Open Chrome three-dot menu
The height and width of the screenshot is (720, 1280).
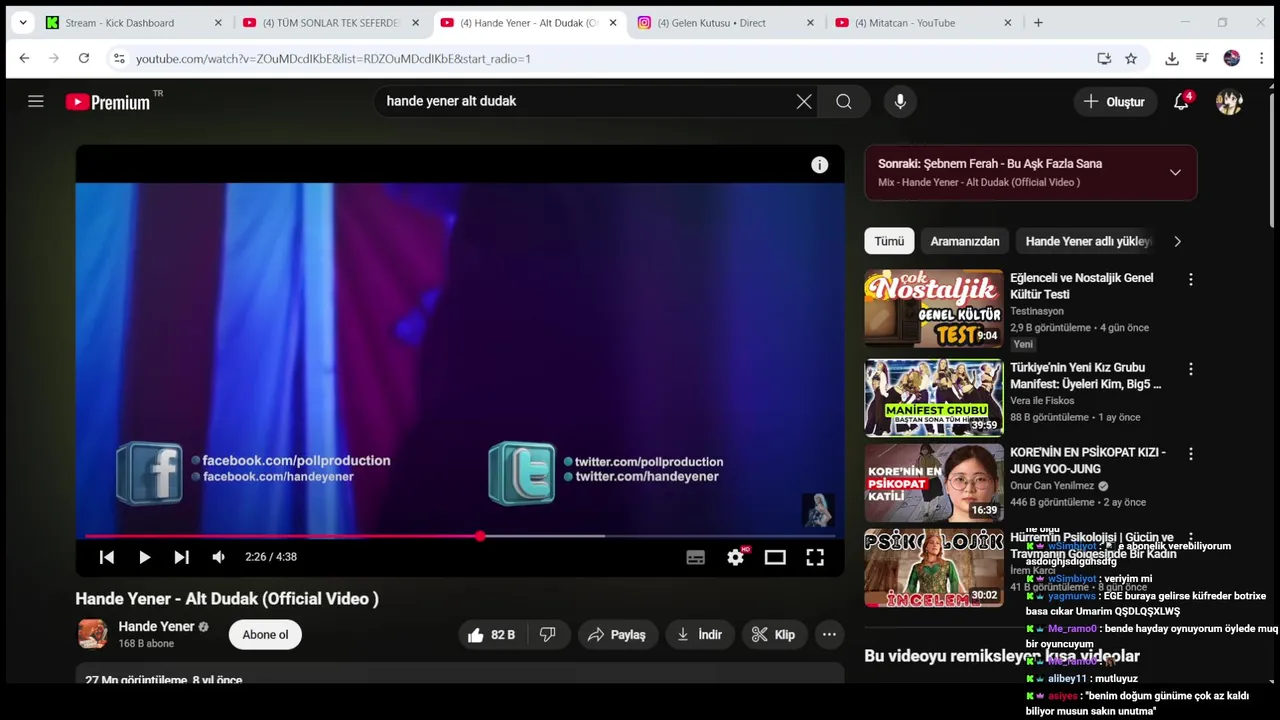[1262, 58]
